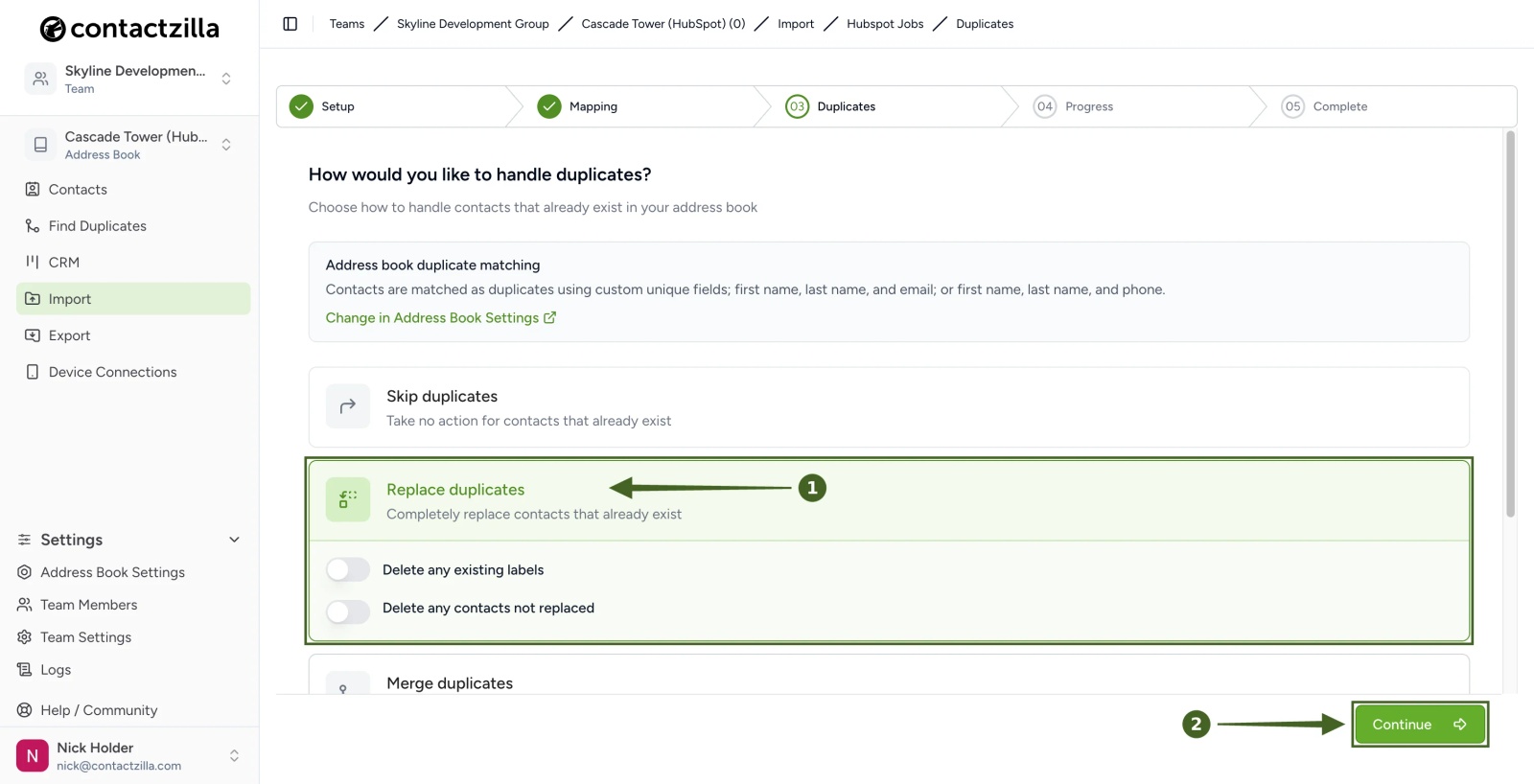Click Teams in the breadcrumb
The image size is (1534, 784).
click(x=347, y=24)
